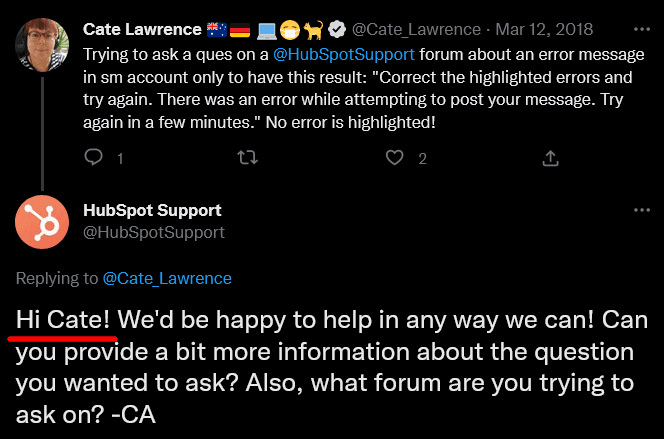The width and height of the screenshot is (664, 439).
Task: Open more options on Cate Lawrence's tweet
Action: click(x=642, y=30)
